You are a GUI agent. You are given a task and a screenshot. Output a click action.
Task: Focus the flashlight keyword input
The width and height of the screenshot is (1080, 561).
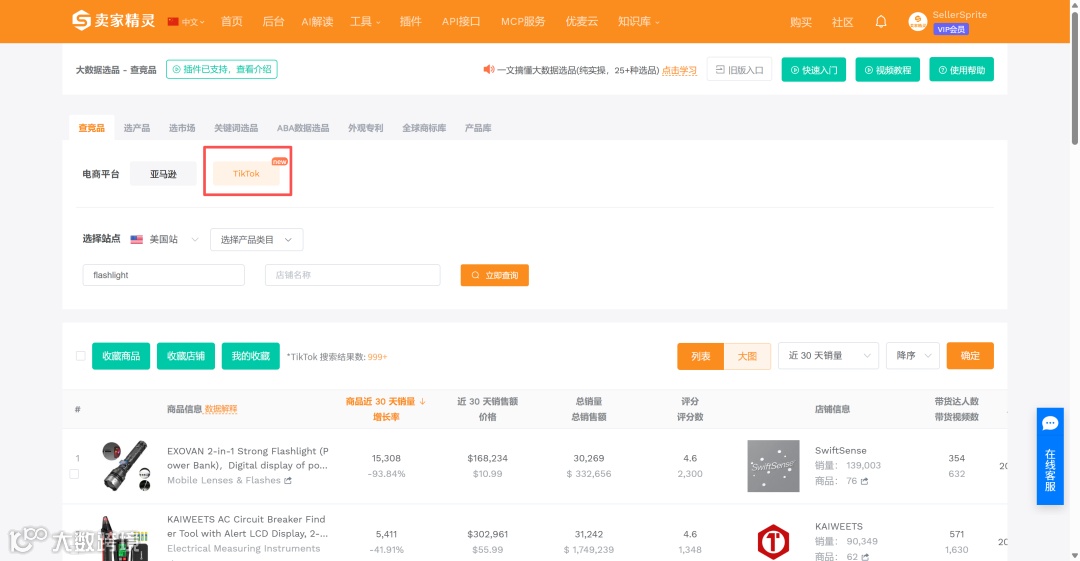pos(163,275)
